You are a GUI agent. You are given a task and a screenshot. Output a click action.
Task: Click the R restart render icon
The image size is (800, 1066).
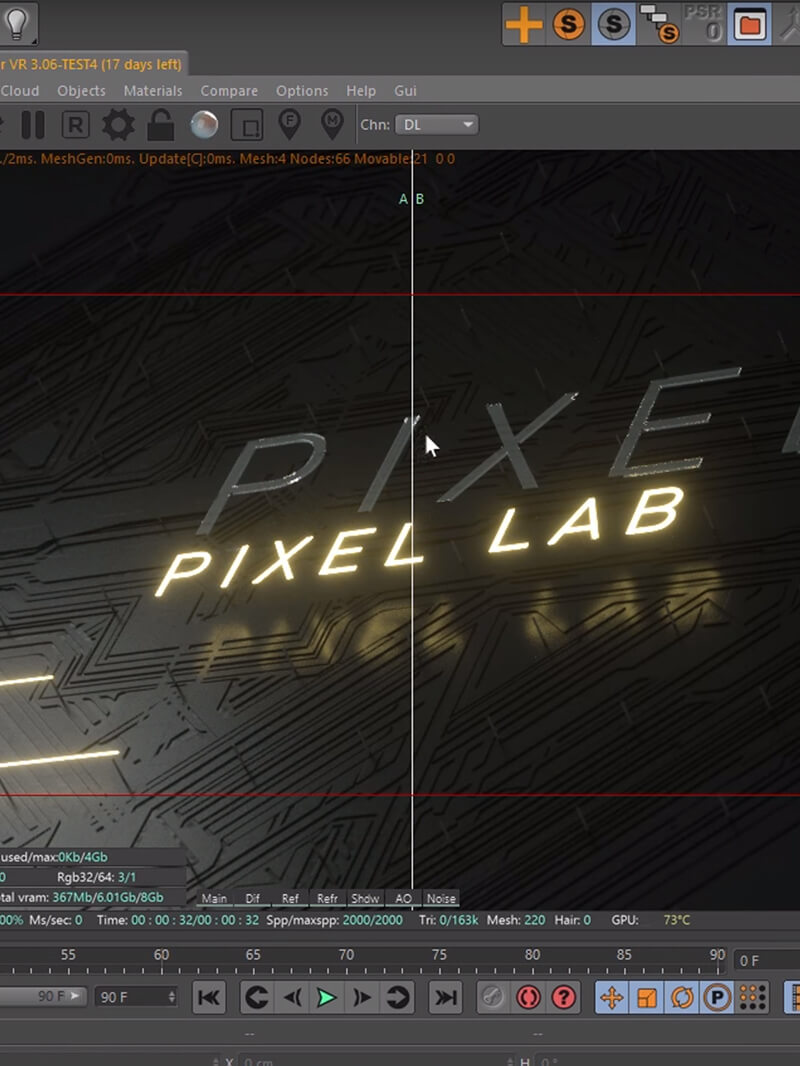[75, 125]
